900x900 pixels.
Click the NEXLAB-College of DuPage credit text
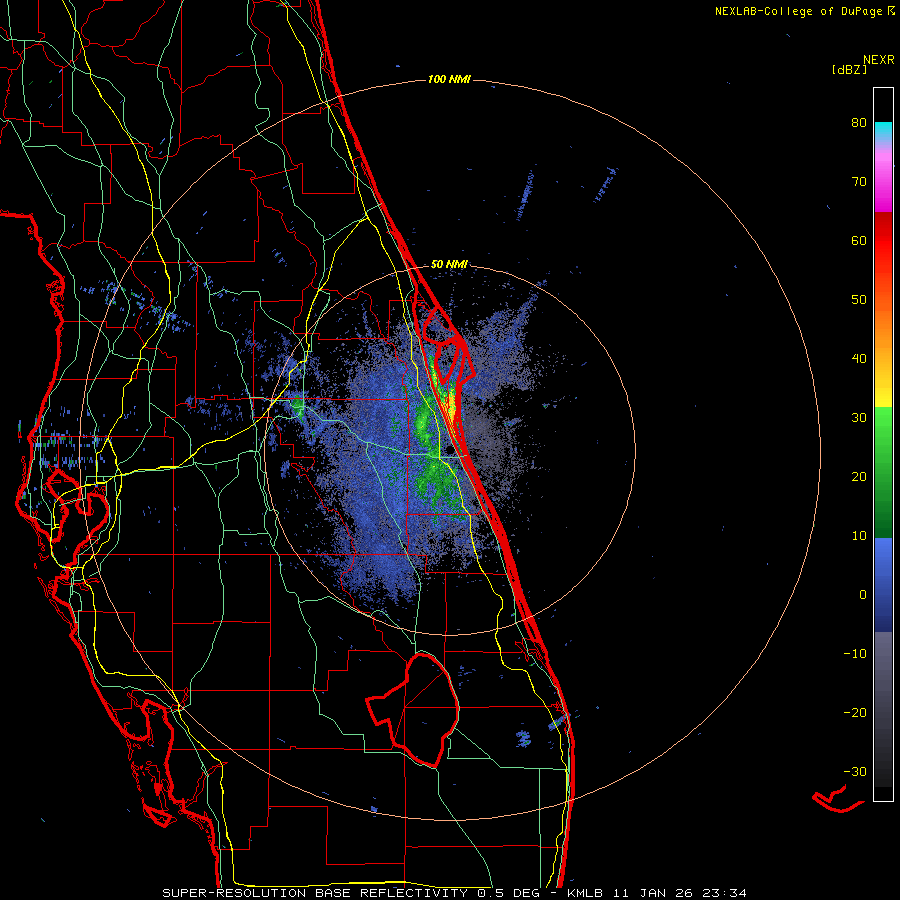tap(798, 11)
